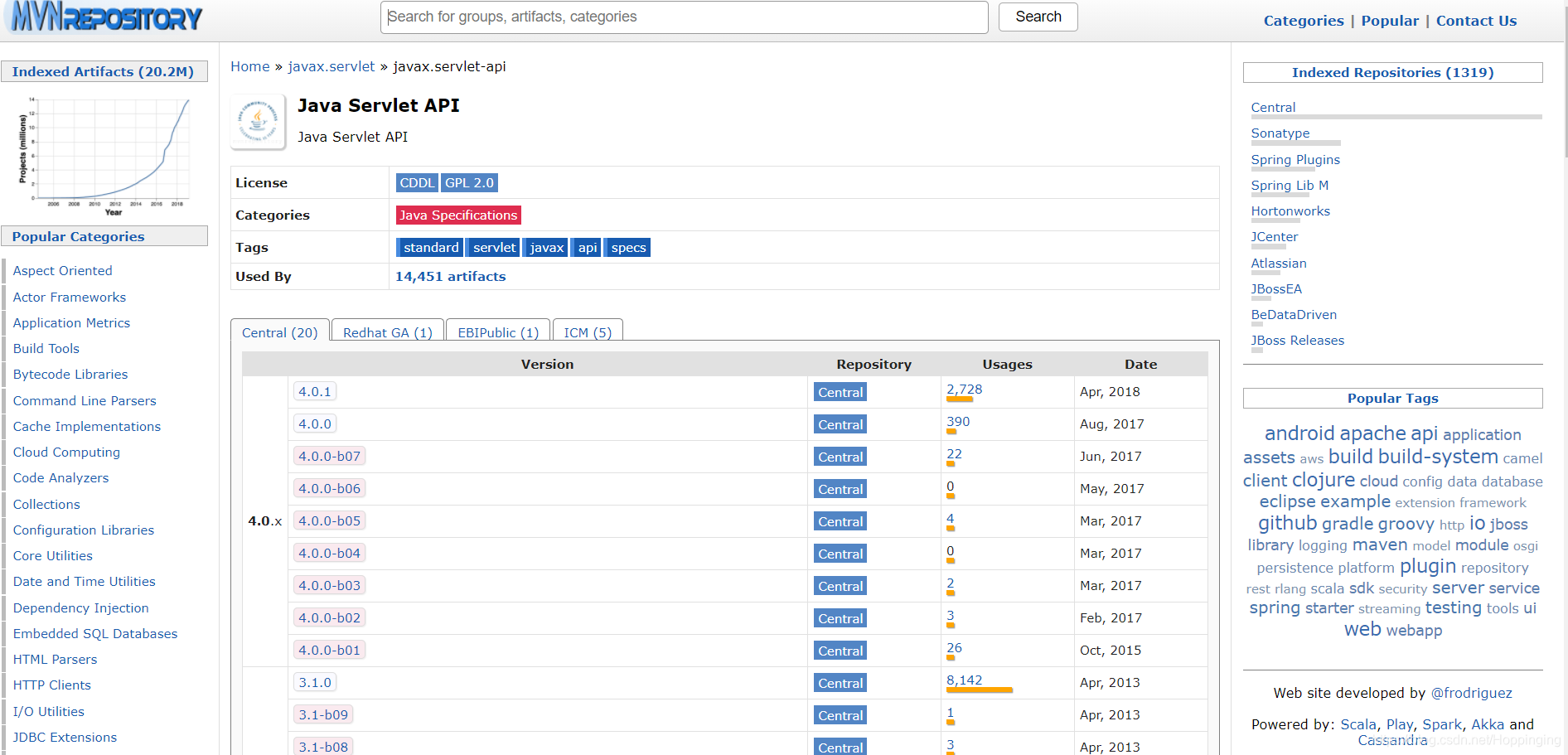Open the Spring Plugins repository link

pyautogui.click(x=1295, y=159)
